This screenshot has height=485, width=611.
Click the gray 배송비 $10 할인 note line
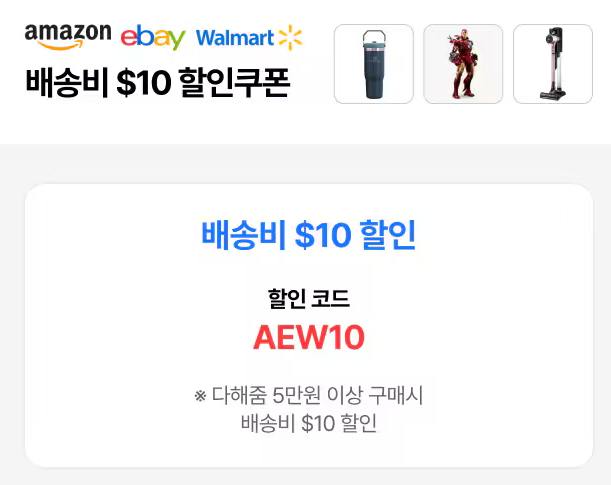(x=308, y=422)
